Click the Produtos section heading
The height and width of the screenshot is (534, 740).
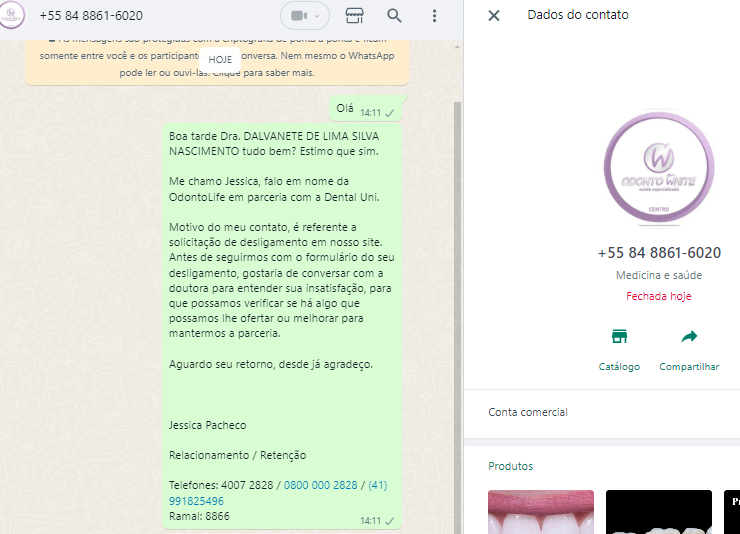point(511,466)
